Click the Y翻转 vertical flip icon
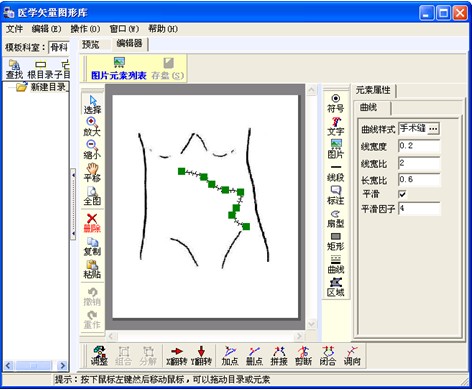Viewport: 472px width, 390px height. (201, 356)
